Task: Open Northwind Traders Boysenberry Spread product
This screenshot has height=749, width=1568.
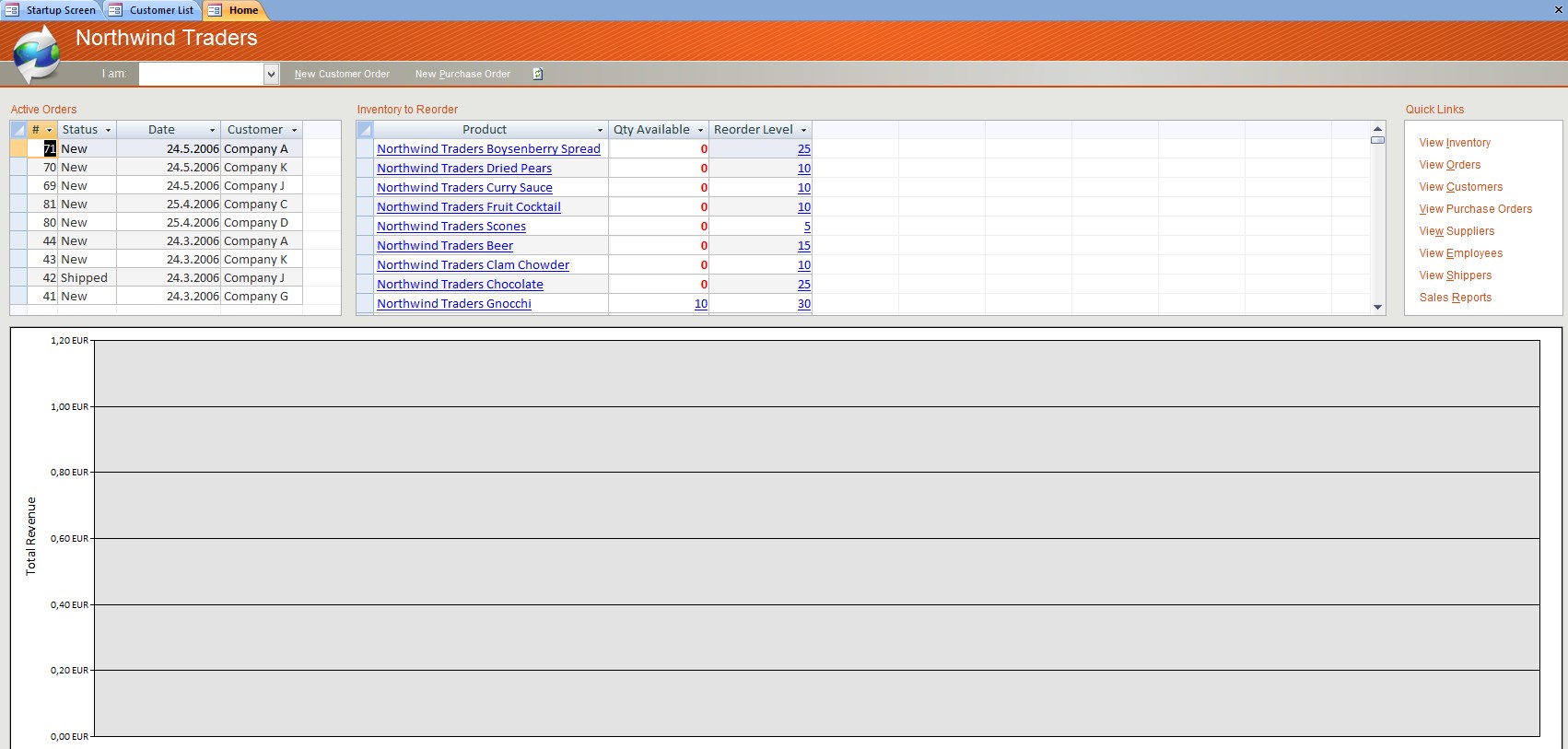Action: click(x=488, y=148)
